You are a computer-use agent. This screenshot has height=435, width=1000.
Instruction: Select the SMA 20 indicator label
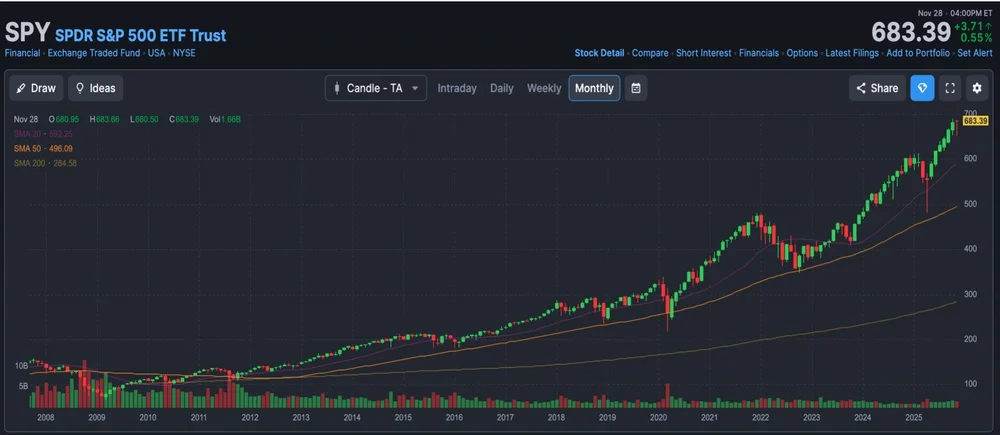(41, 134)
